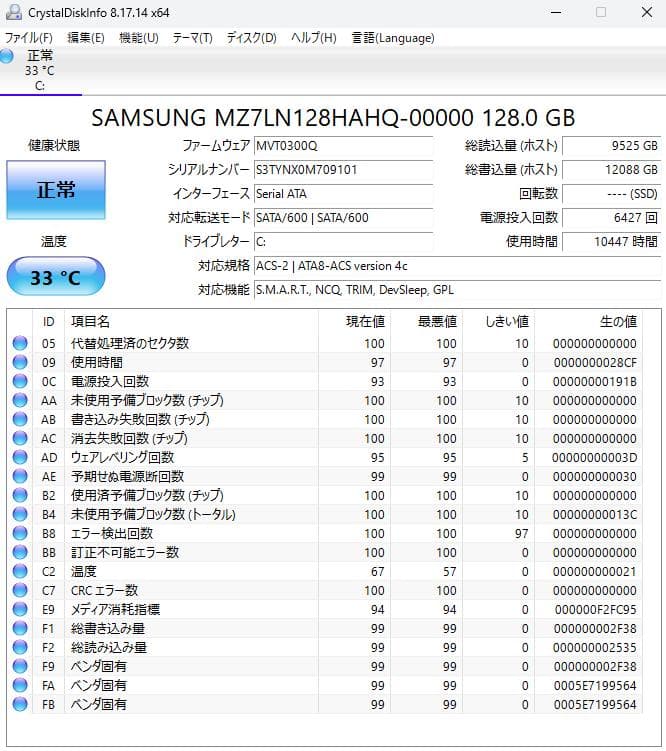Click status icon for F2 総読み込み量
The image size is (666, 751).
[x=20, y=647]
